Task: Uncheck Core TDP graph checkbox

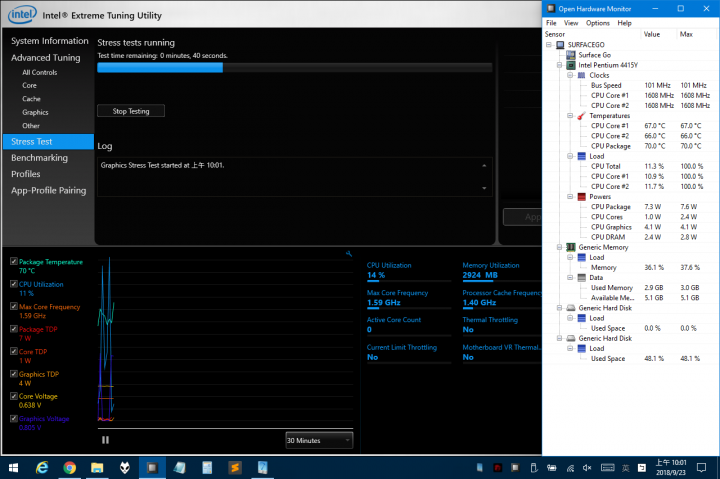Action: tap(14, 351)
